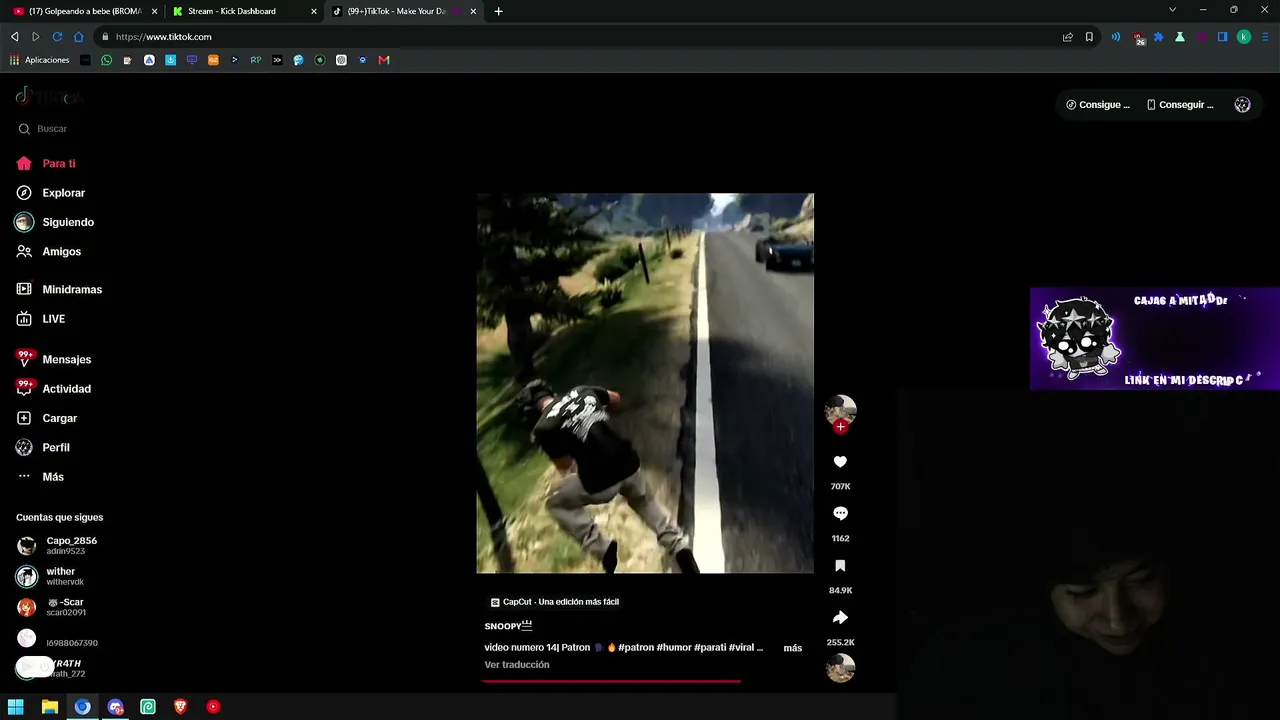
Task: Open the Windows Start menu
Action: [x=16, y=707]
